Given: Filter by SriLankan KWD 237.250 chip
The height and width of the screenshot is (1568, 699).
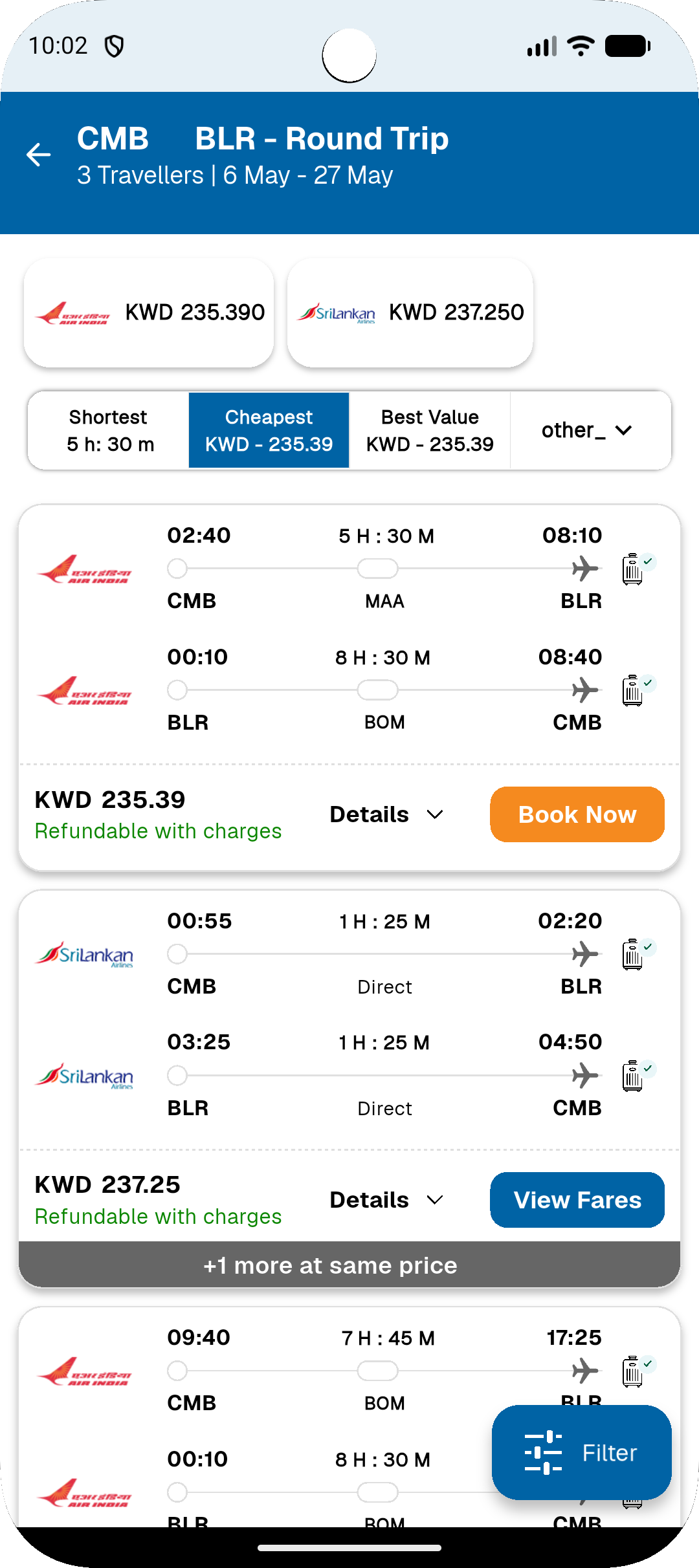Looking at the screenshot, I should point(410,313).
